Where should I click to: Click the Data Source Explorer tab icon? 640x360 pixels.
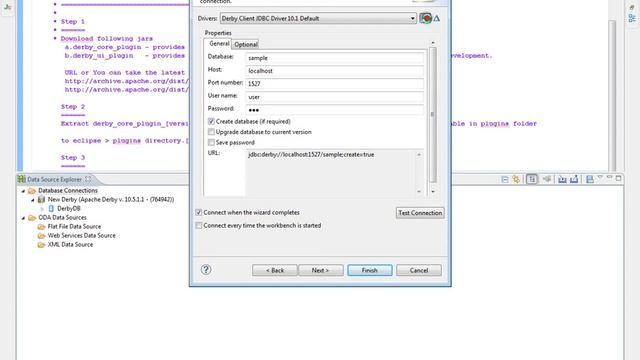click(22, 179)
